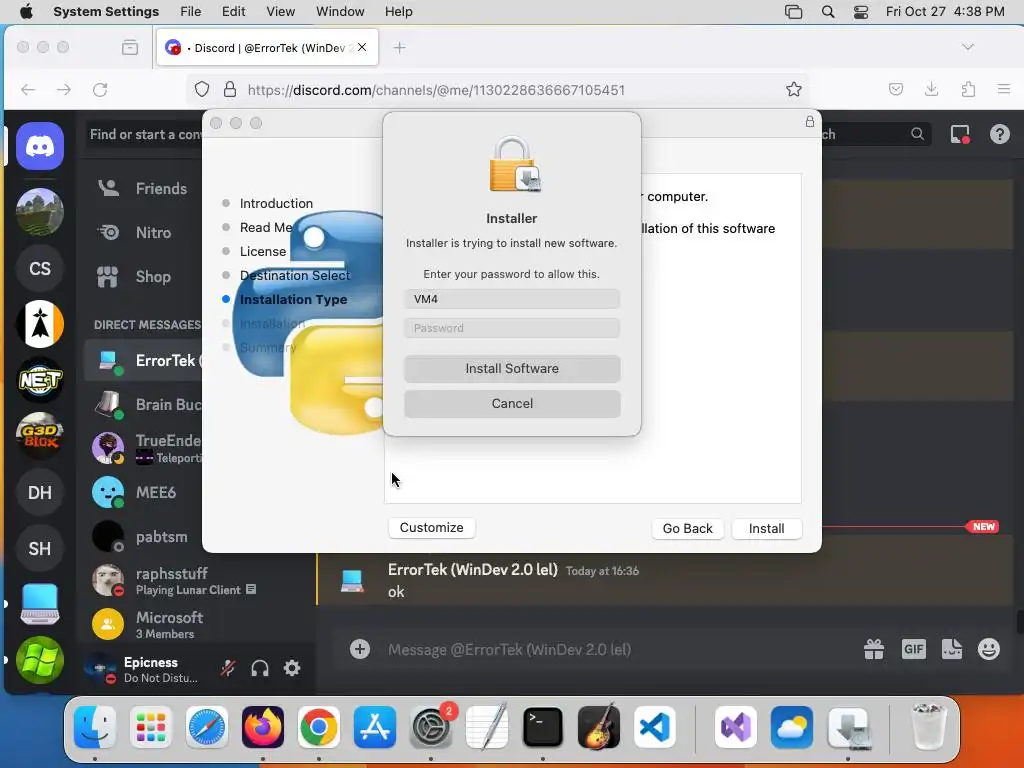Click the Save to Pocket icon
1024x768 pixels.
[x=896, y=89]
